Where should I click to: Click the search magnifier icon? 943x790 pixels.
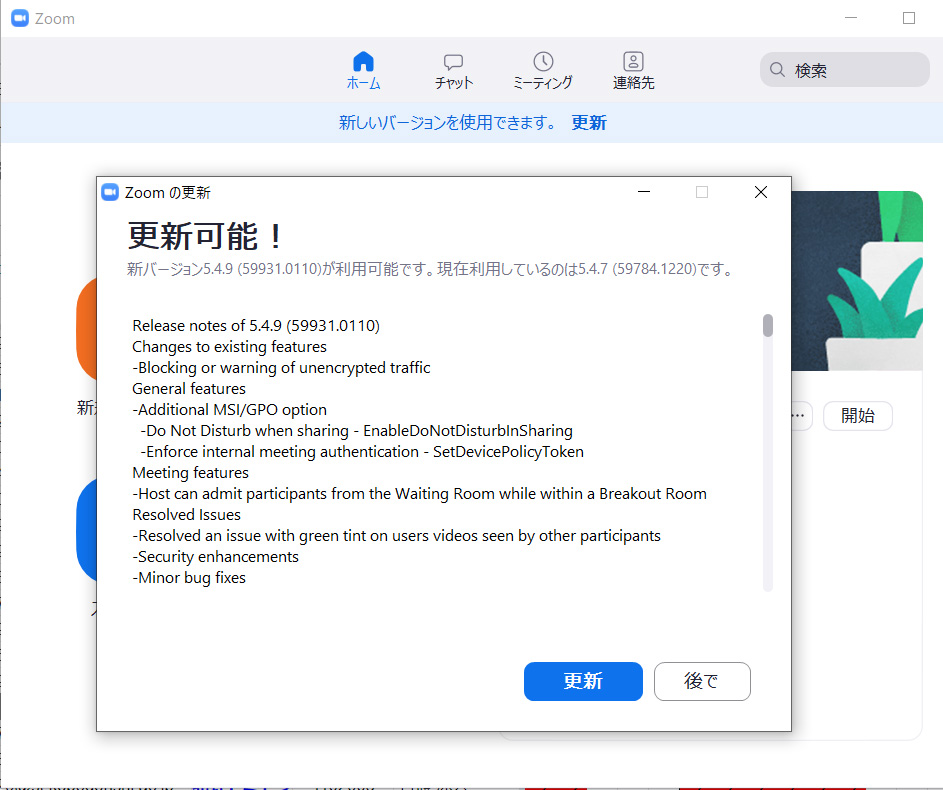777,70
